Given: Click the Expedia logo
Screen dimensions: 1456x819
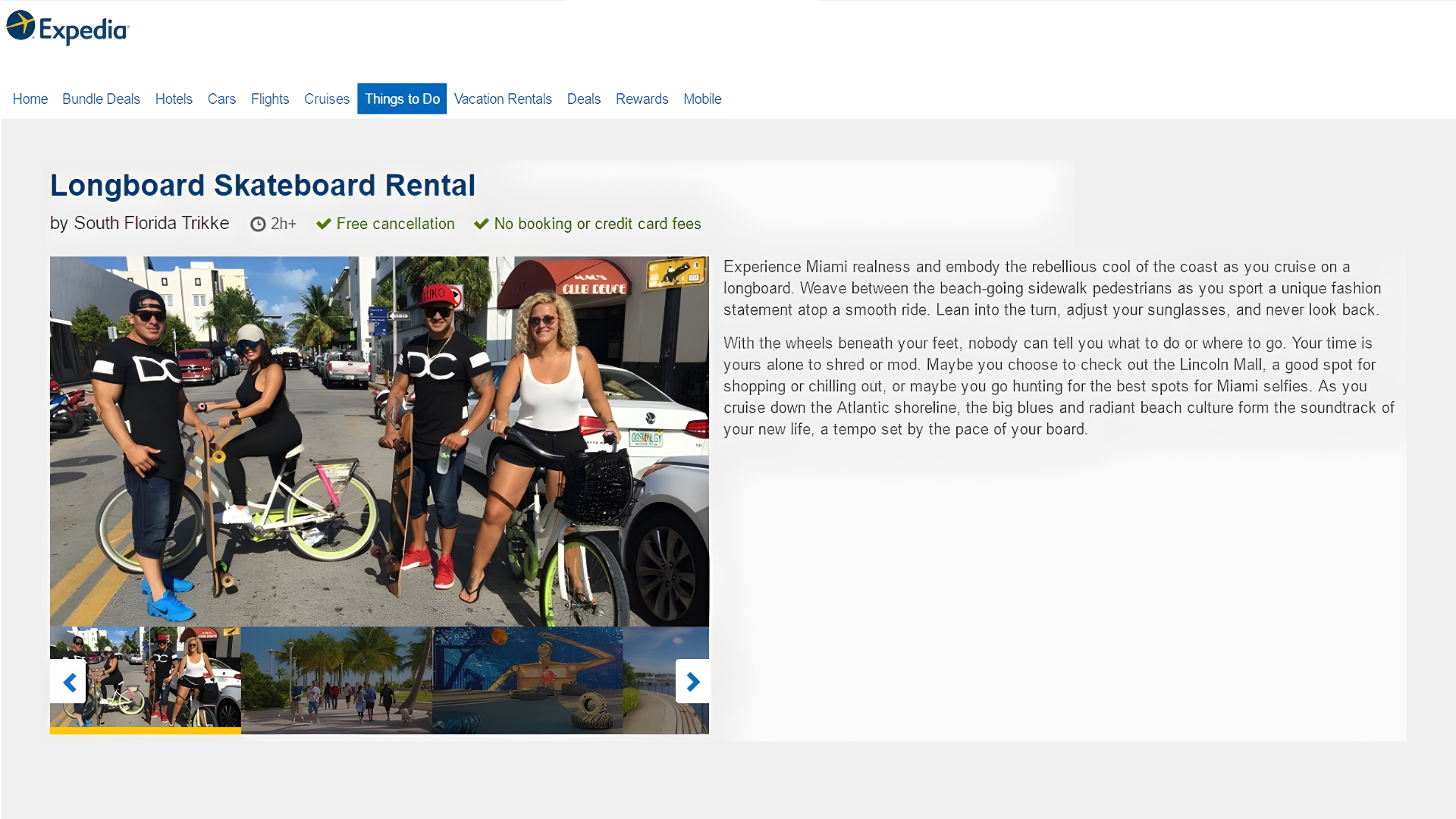Looking at the screenshot, I should point(68,28).
